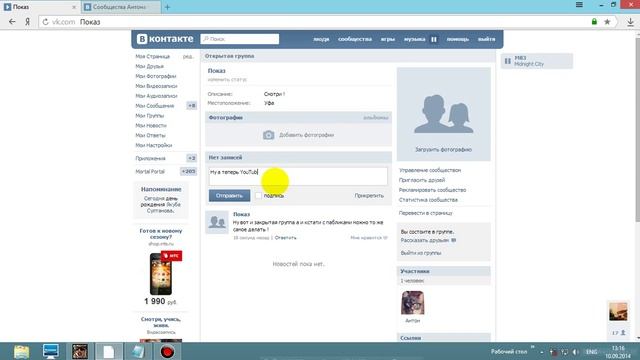Go back with browser back arrow
640x360 pixels.
[x=12, y=22]
